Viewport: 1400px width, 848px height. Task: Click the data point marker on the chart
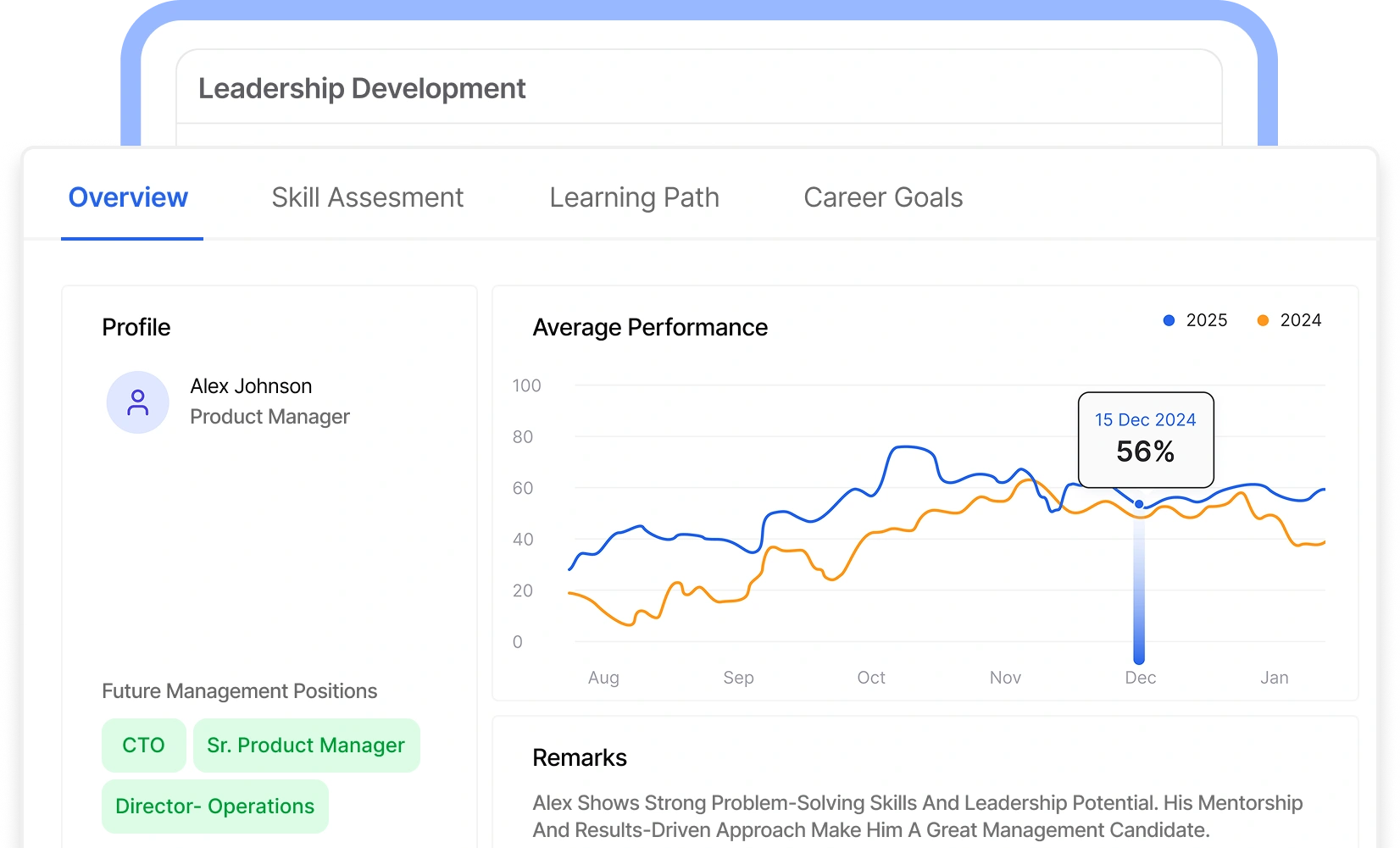coord(1139,504)
